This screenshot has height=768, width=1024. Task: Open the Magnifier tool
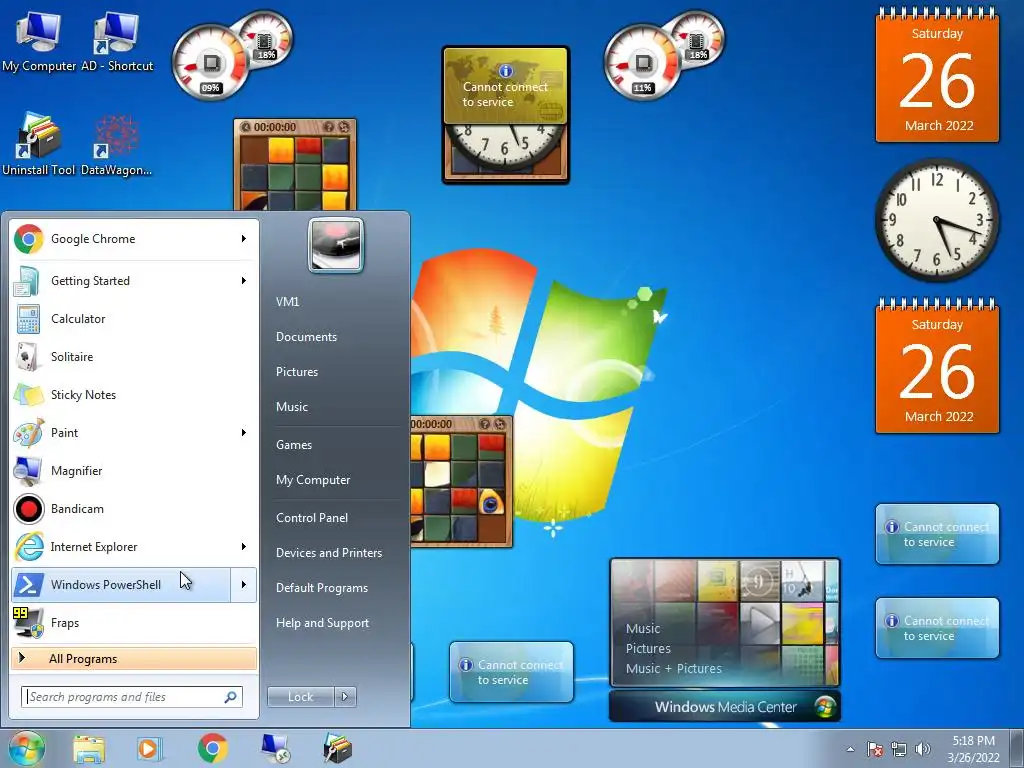click(134, 471)
